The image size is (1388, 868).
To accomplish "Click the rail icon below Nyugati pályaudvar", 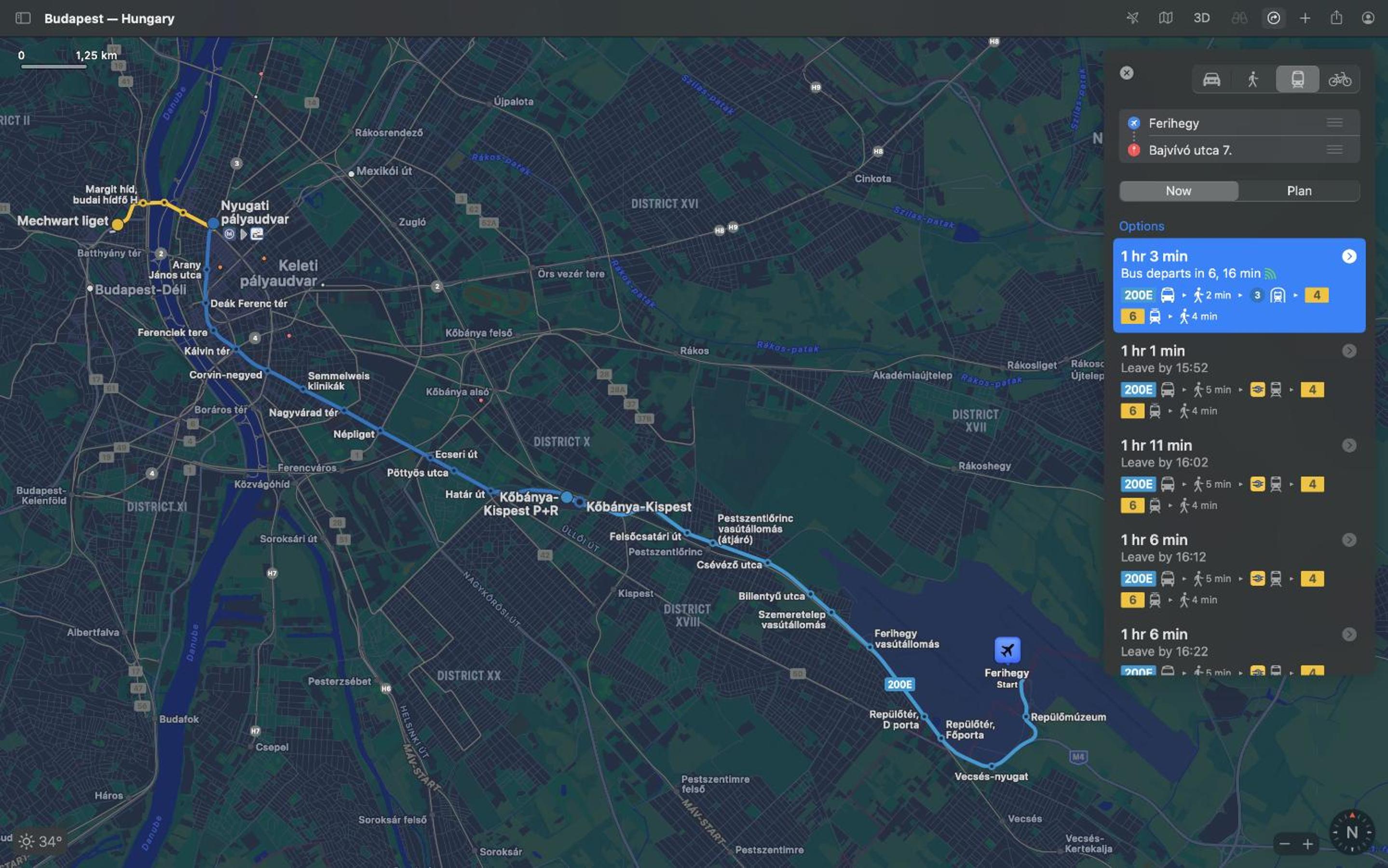I will click(x=257, y=234).
